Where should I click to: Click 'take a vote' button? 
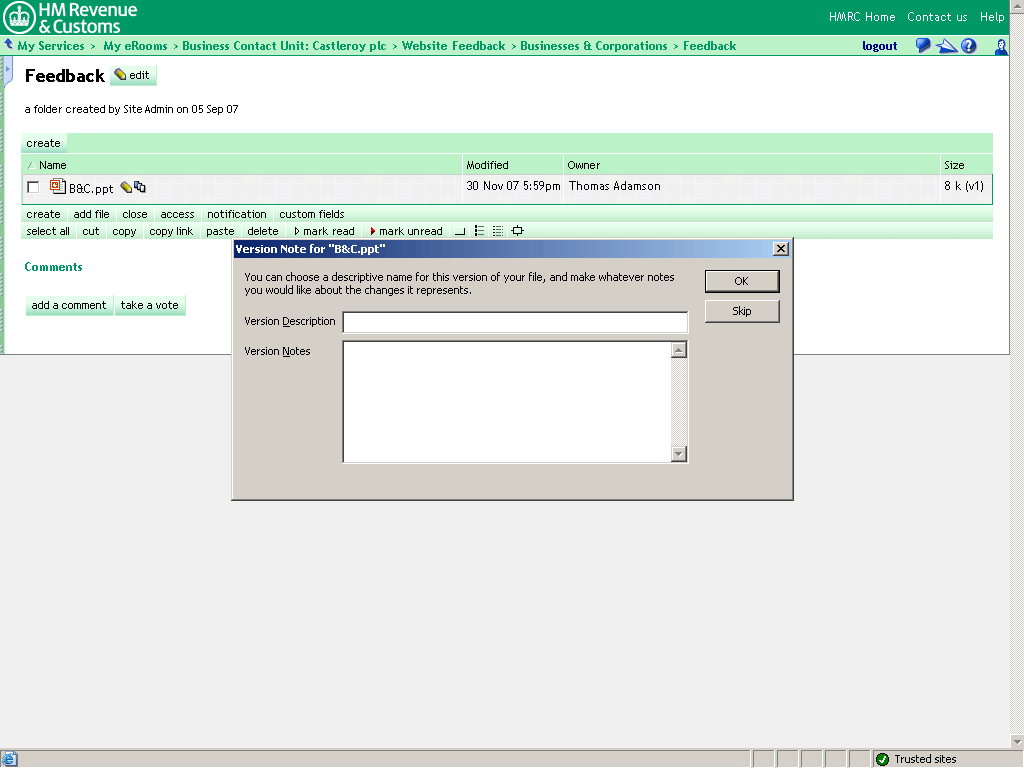pos(150,305)
